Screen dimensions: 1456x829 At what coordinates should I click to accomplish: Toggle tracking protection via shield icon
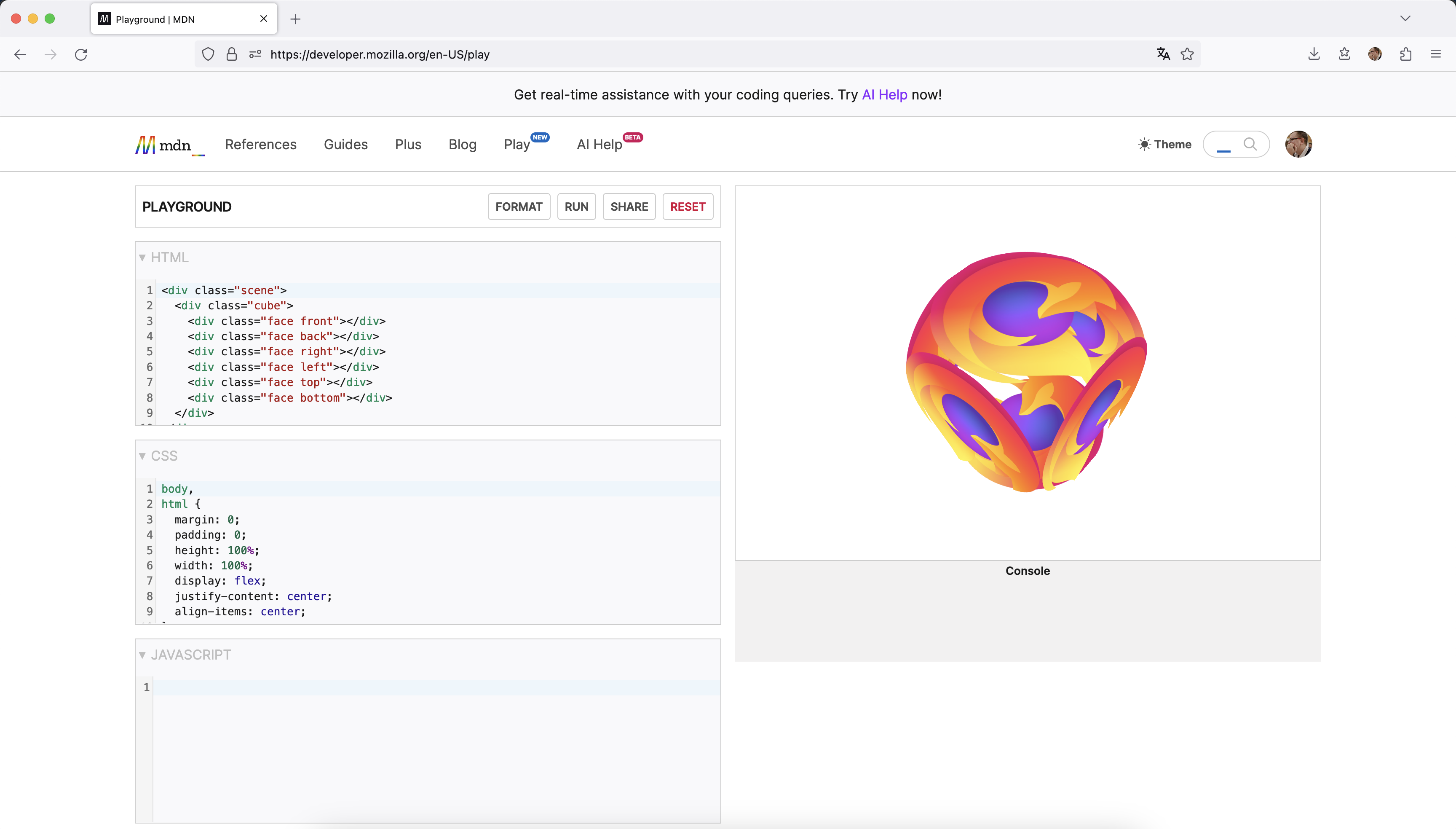(208, 54)
